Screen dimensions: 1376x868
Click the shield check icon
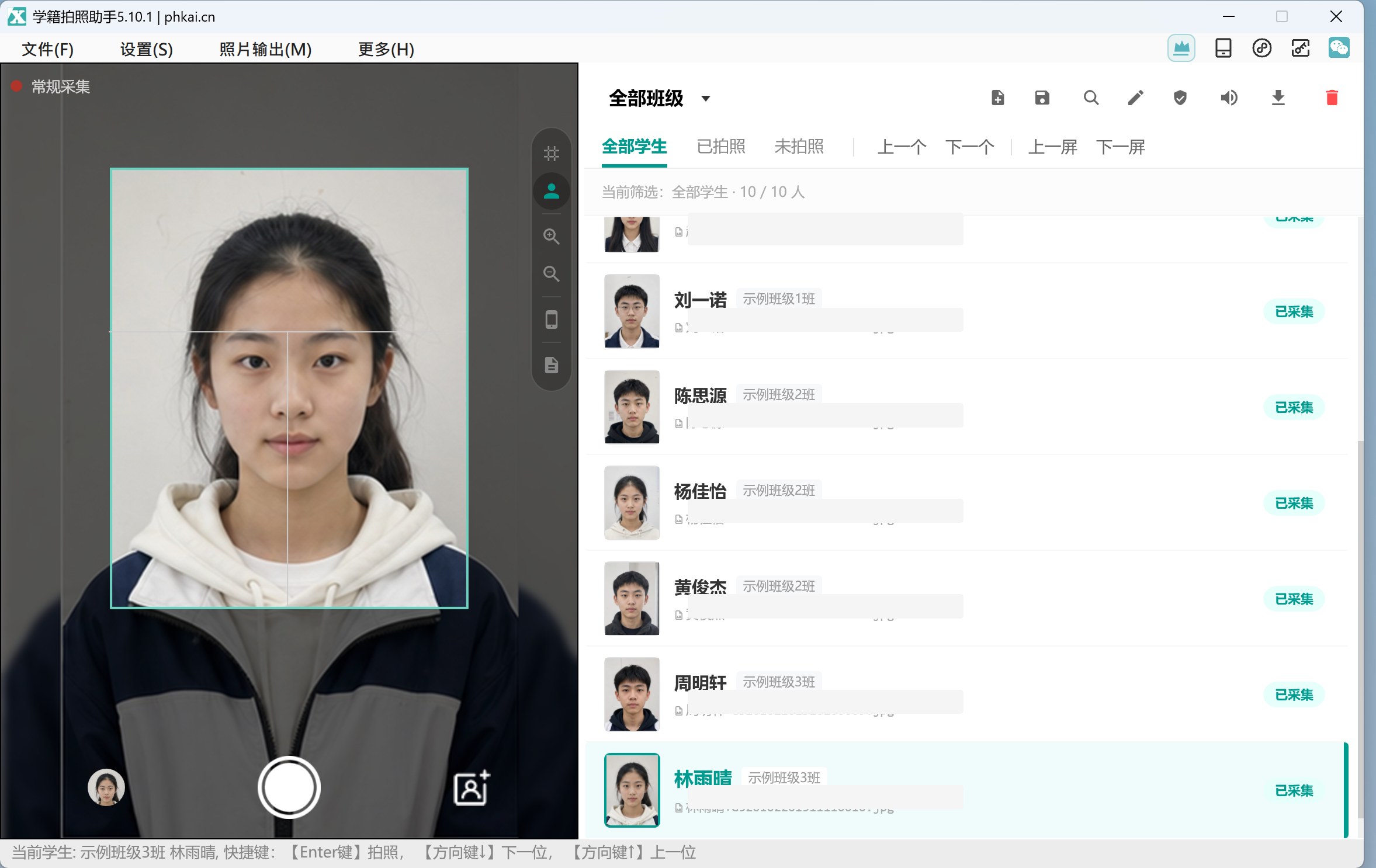[1180, 98]
